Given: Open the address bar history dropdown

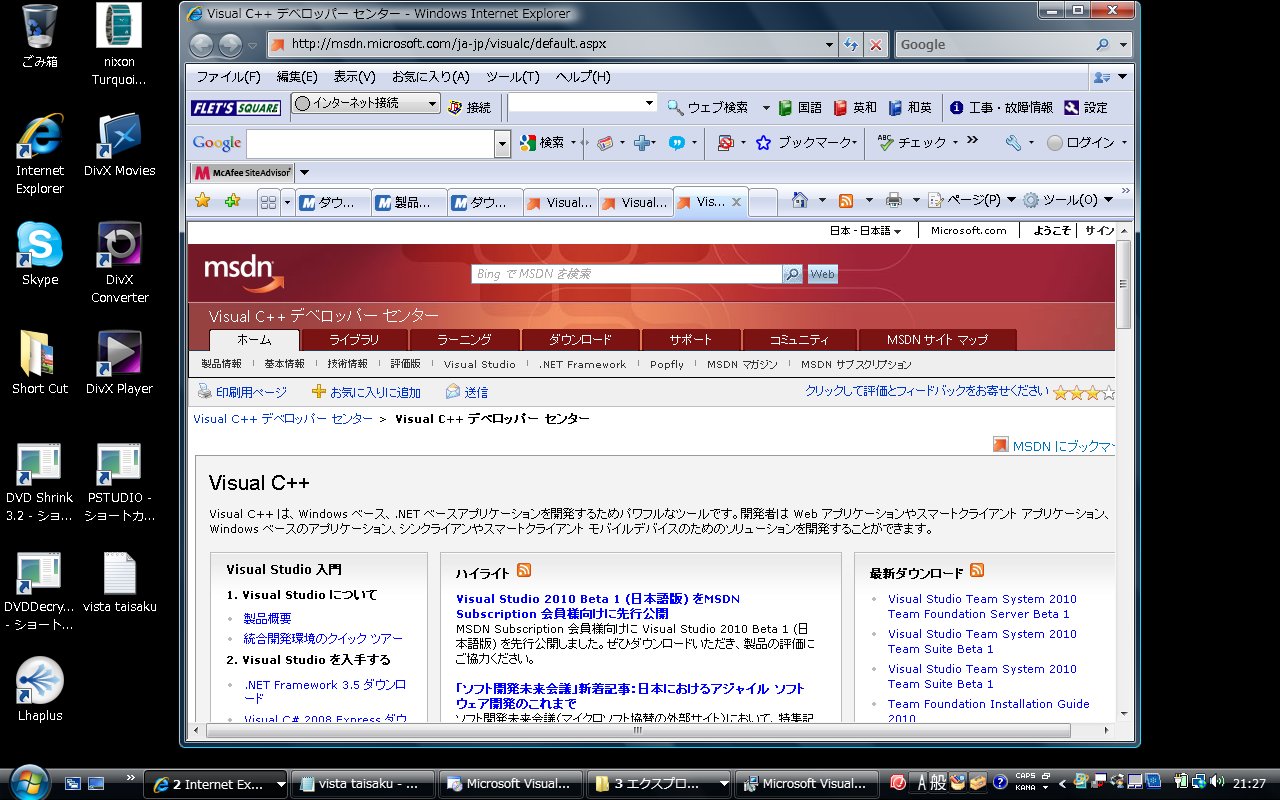Looking at the screenshot, I should pyautogui.click(x=828, y=45).
